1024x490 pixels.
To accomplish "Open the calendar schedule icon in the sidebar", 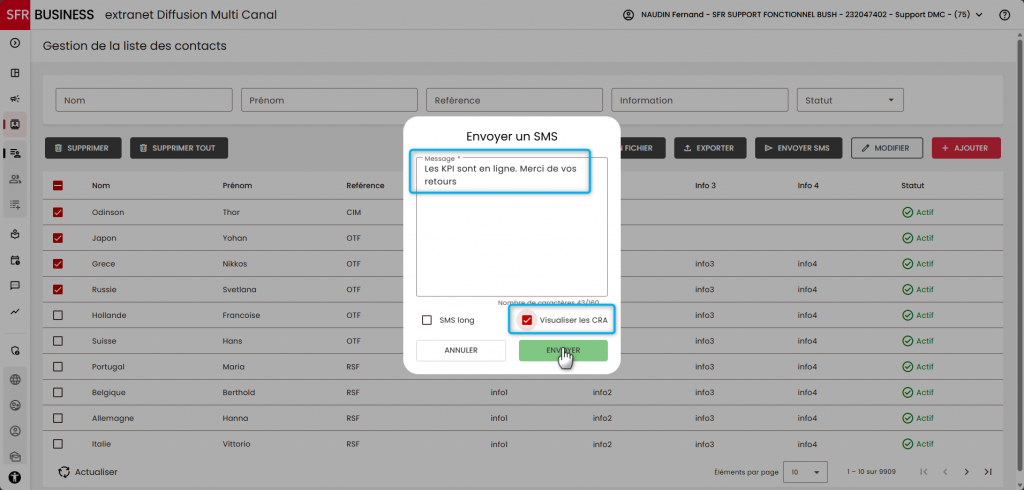I will (15, 260).
